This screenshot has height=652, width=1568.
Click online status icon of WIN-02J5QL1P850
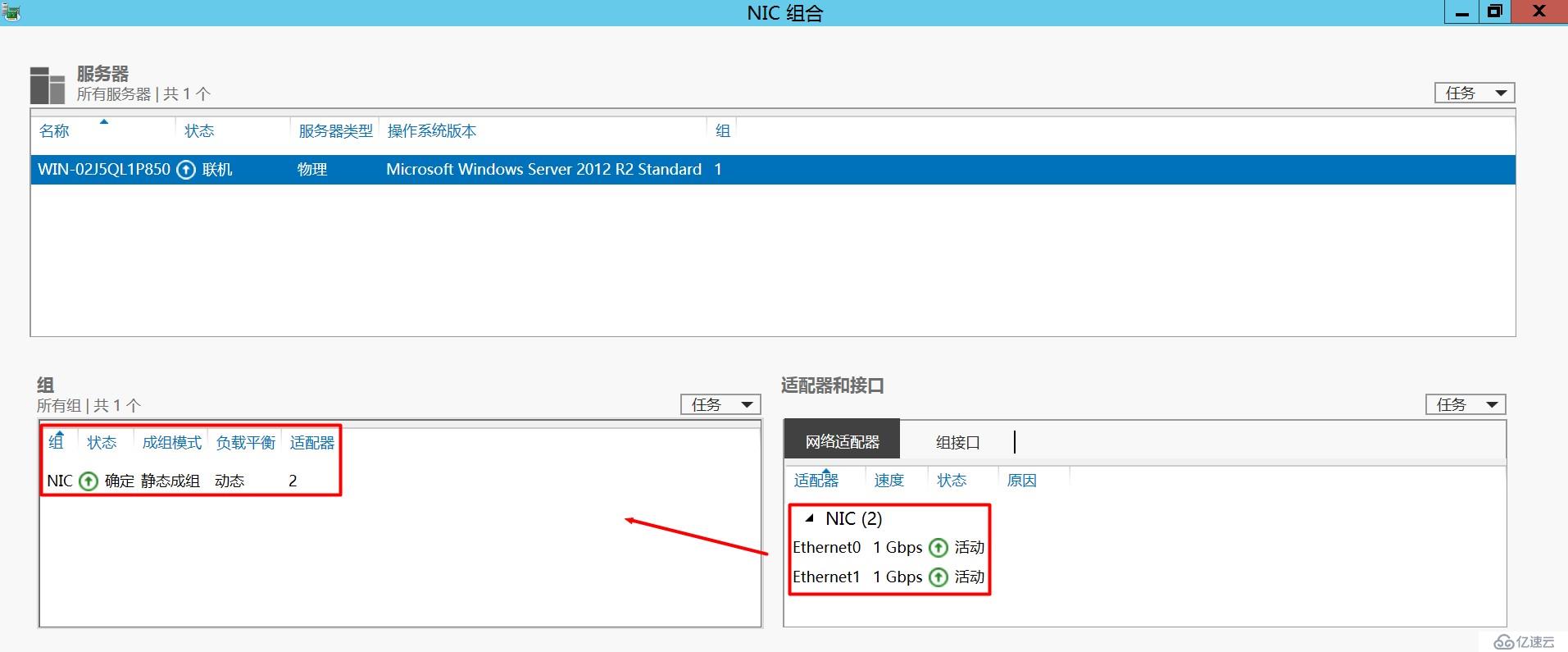(x=186, y=170)
